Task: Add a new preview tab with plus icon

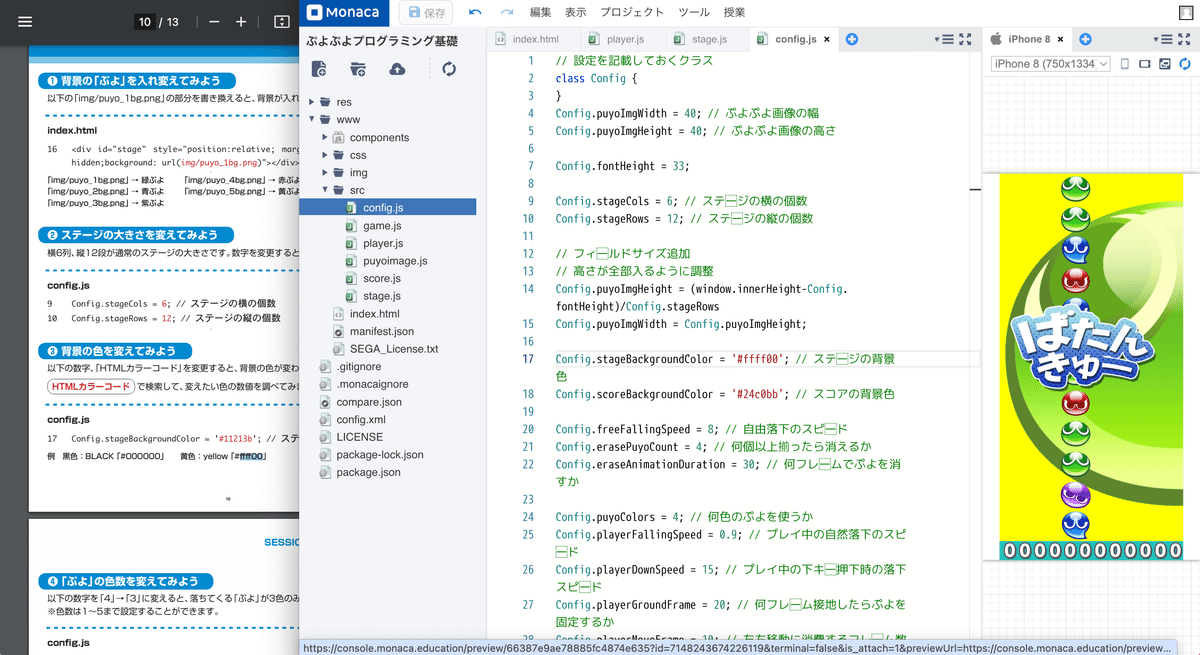Action: coord(1085,39)
